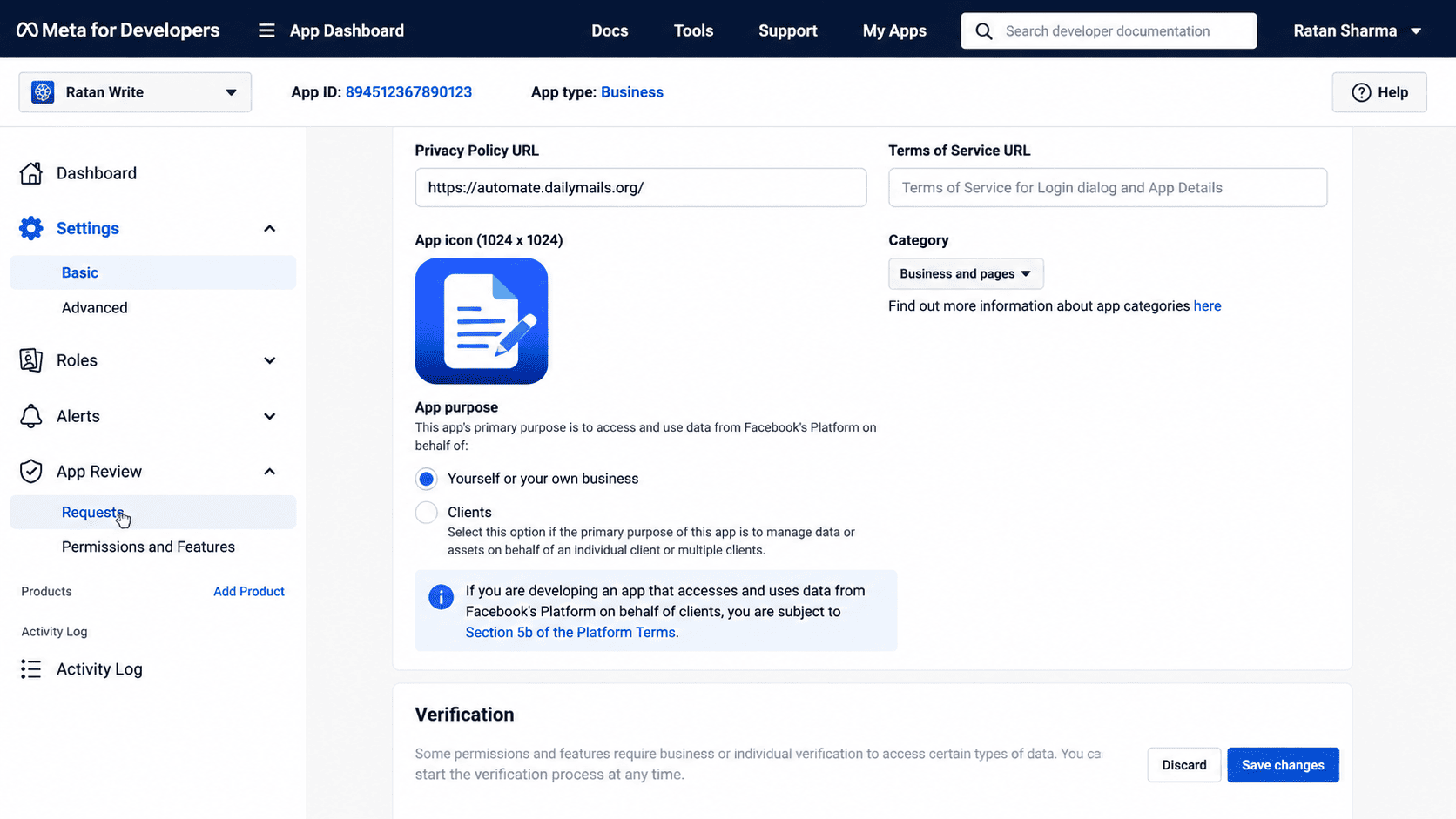The image size is (1456, 819).
Task: Click the Meta for Developers logo
Action: tap(118, 30)
